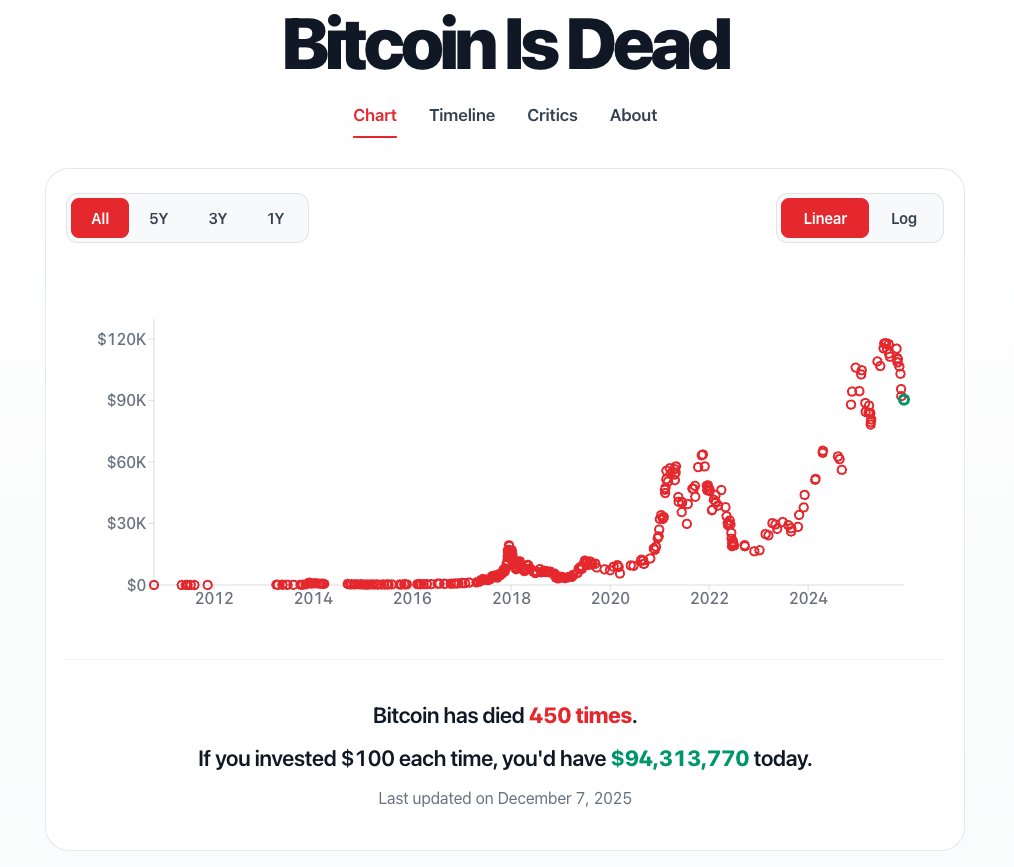Select the Chart tab
1014x867 pixels.
coord(375,115)
